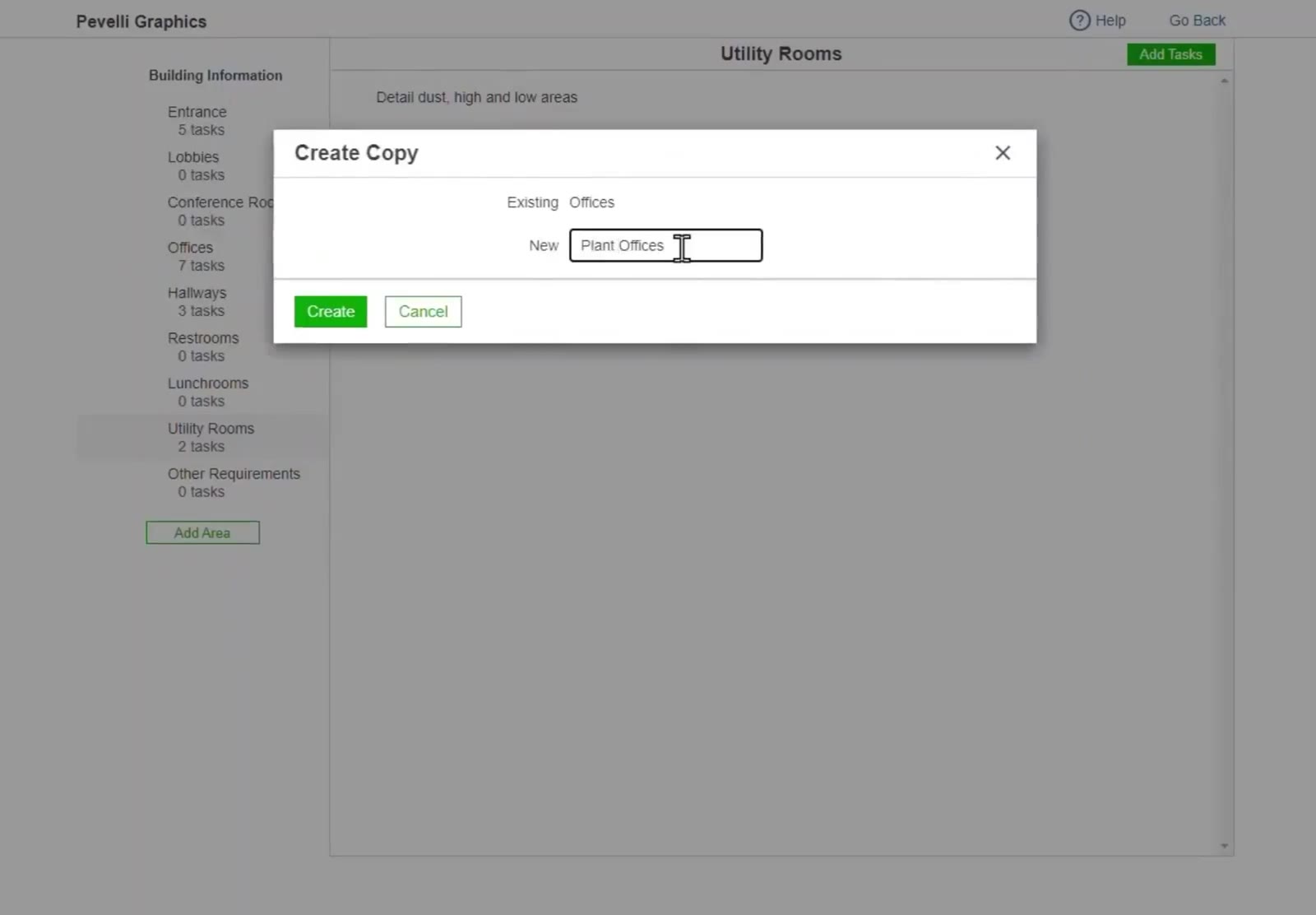Click the scrollbar down arrow in task panel

pos(1224,846)
